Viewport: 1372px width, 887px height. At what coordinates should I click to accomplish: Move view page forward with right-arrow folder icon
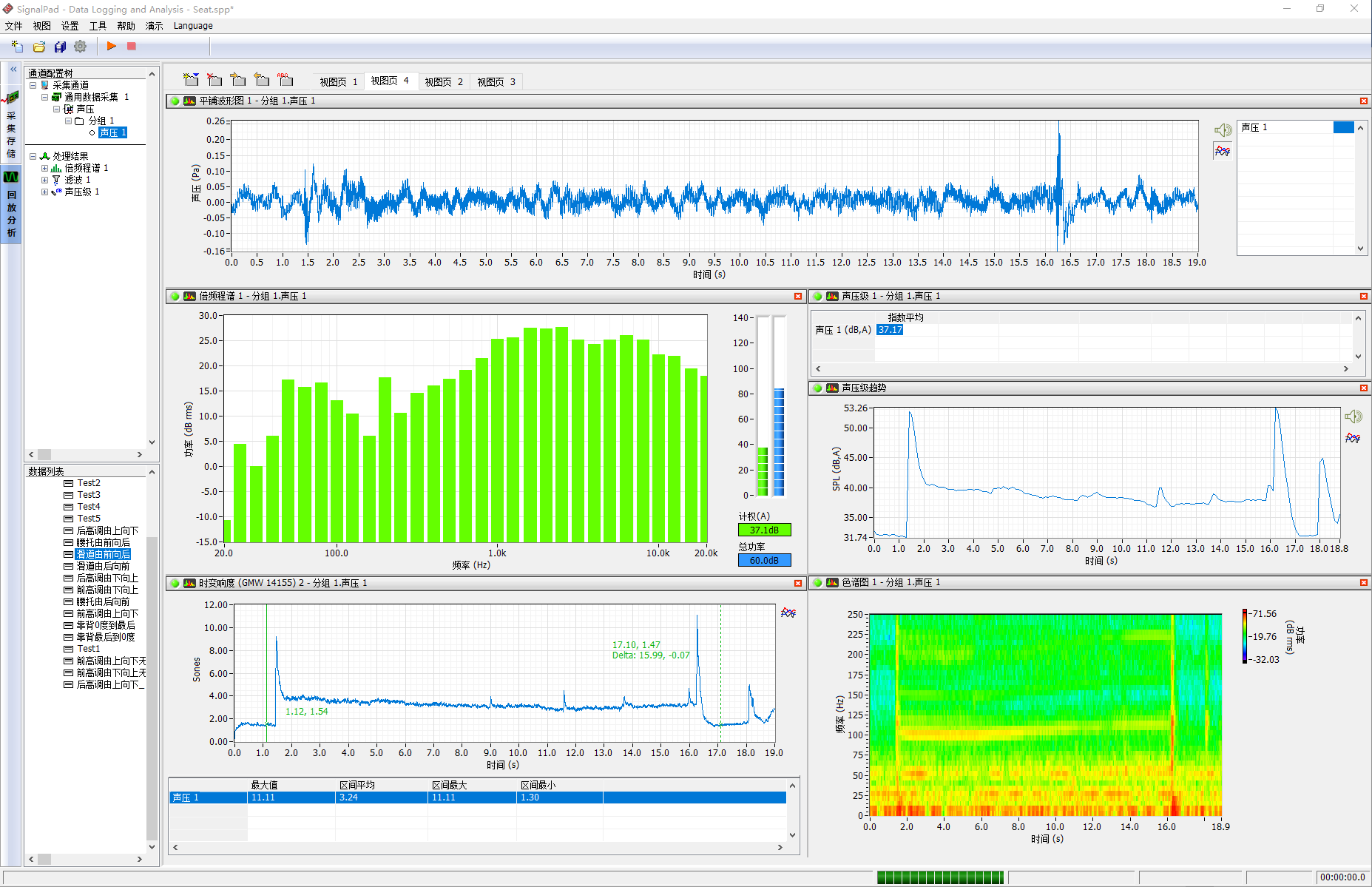[x=238, y=79]
